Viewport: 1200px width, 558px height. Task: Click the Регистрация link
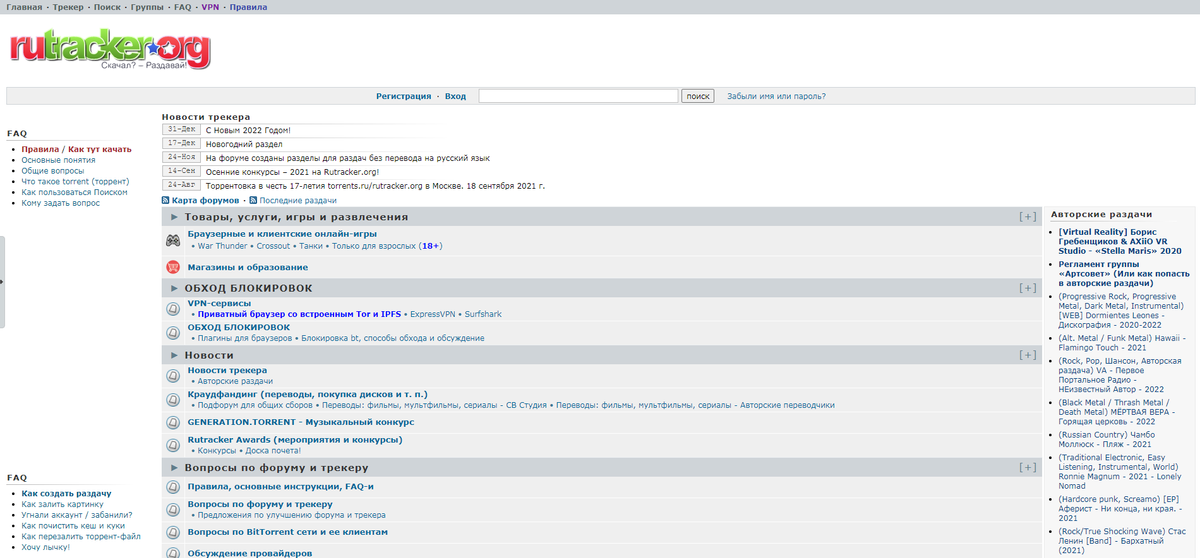pyautogui.click(x=403, y=97)
